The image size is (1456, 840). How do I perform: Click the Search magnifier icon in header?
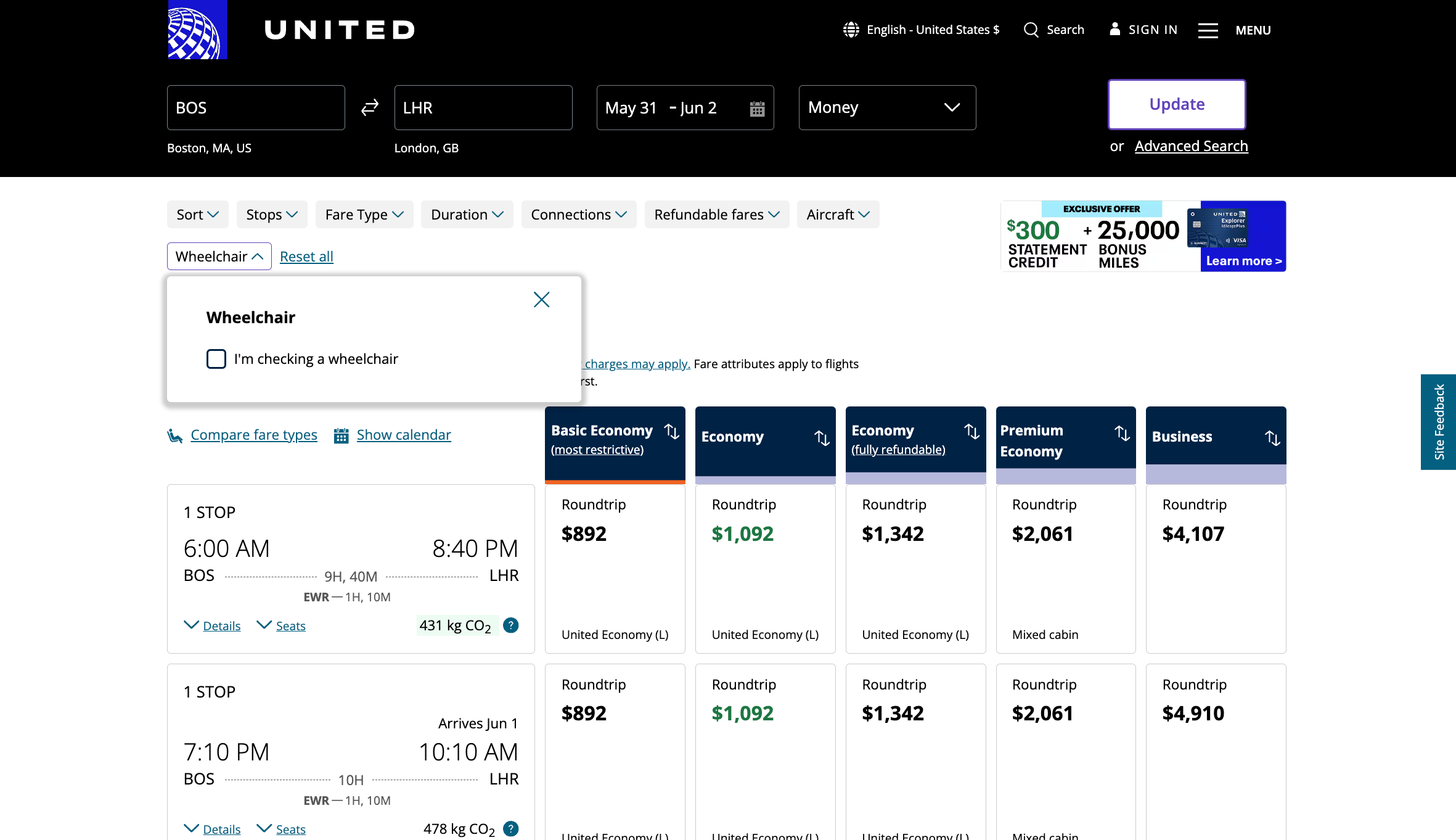[x=1031, y=30]
